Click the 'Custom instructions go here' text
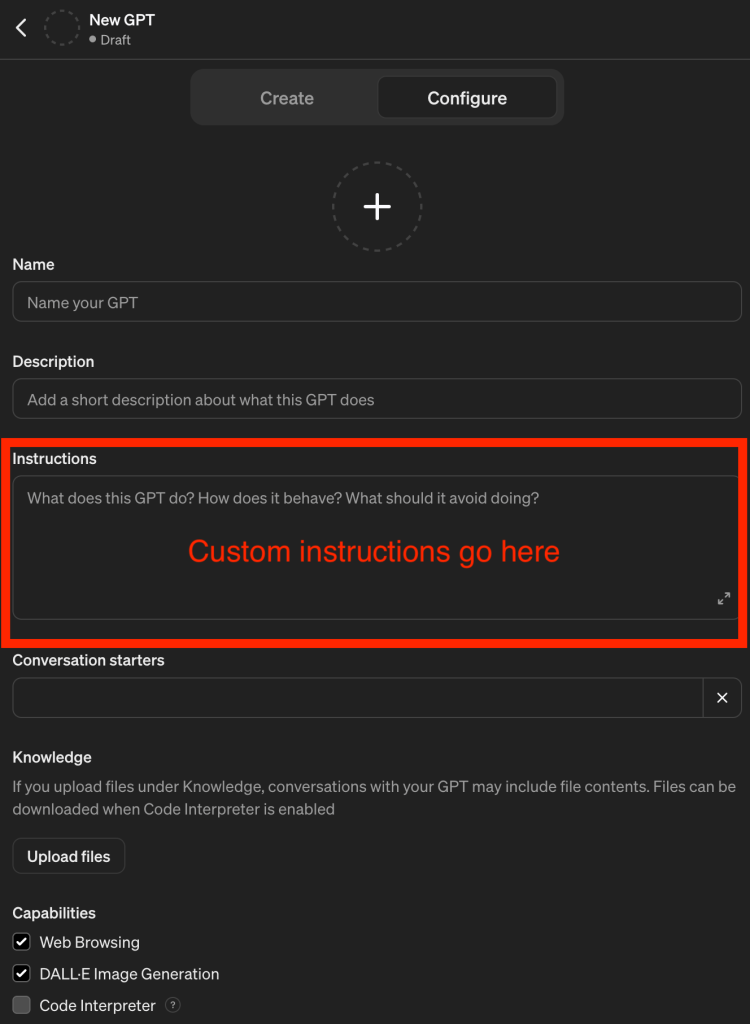 374,551
